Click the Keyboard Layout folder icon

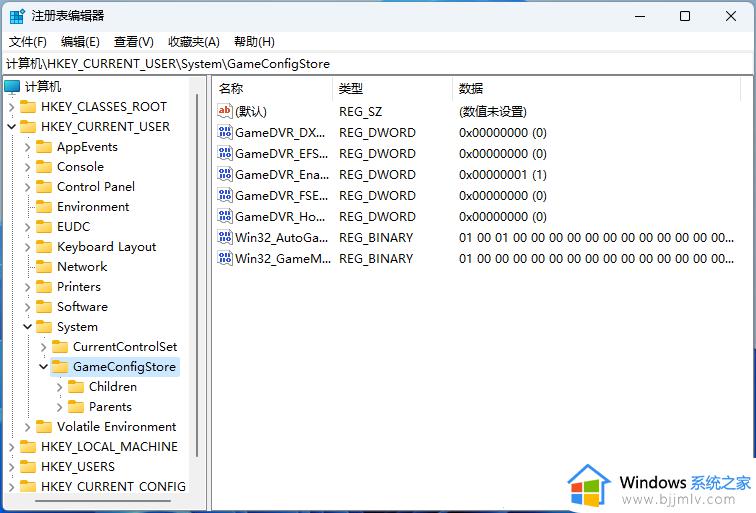pyautogui.click(x=44, y=247)
